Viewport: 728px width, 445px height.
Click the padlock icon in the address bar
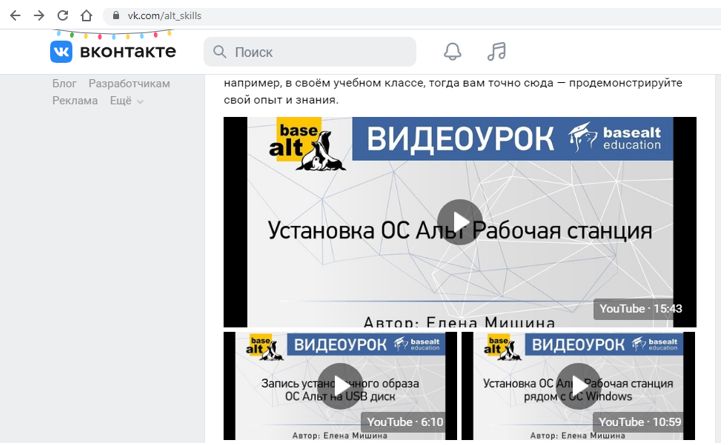coord(116,15)
